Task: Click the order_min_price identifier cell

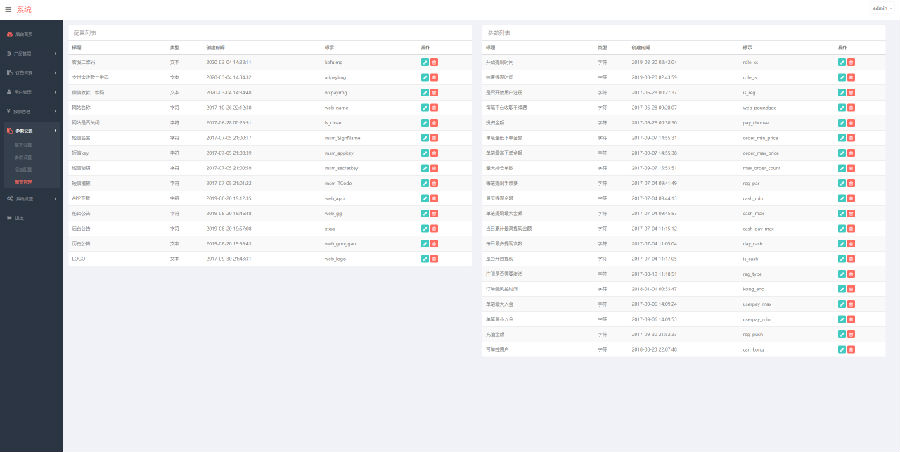Action: [x=761, y=138]
